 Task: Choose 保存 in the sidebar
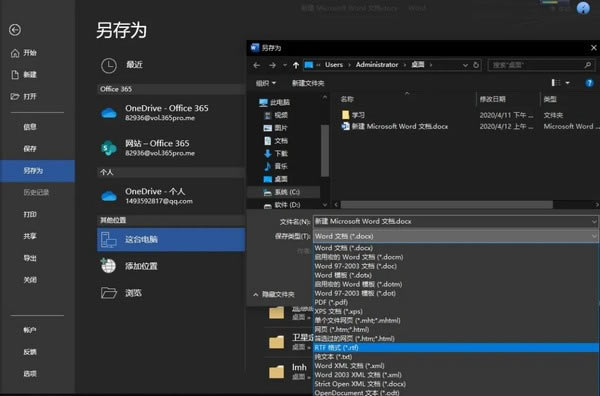30,148
